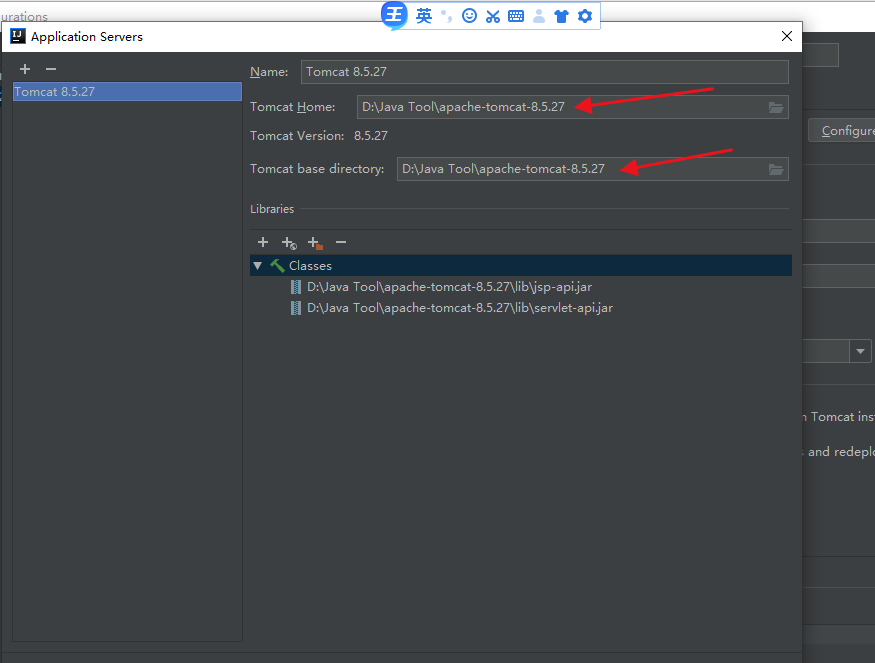Click IntelliJ logo in dialog title bar
The image size is (875, 663).
coord(18,36)
